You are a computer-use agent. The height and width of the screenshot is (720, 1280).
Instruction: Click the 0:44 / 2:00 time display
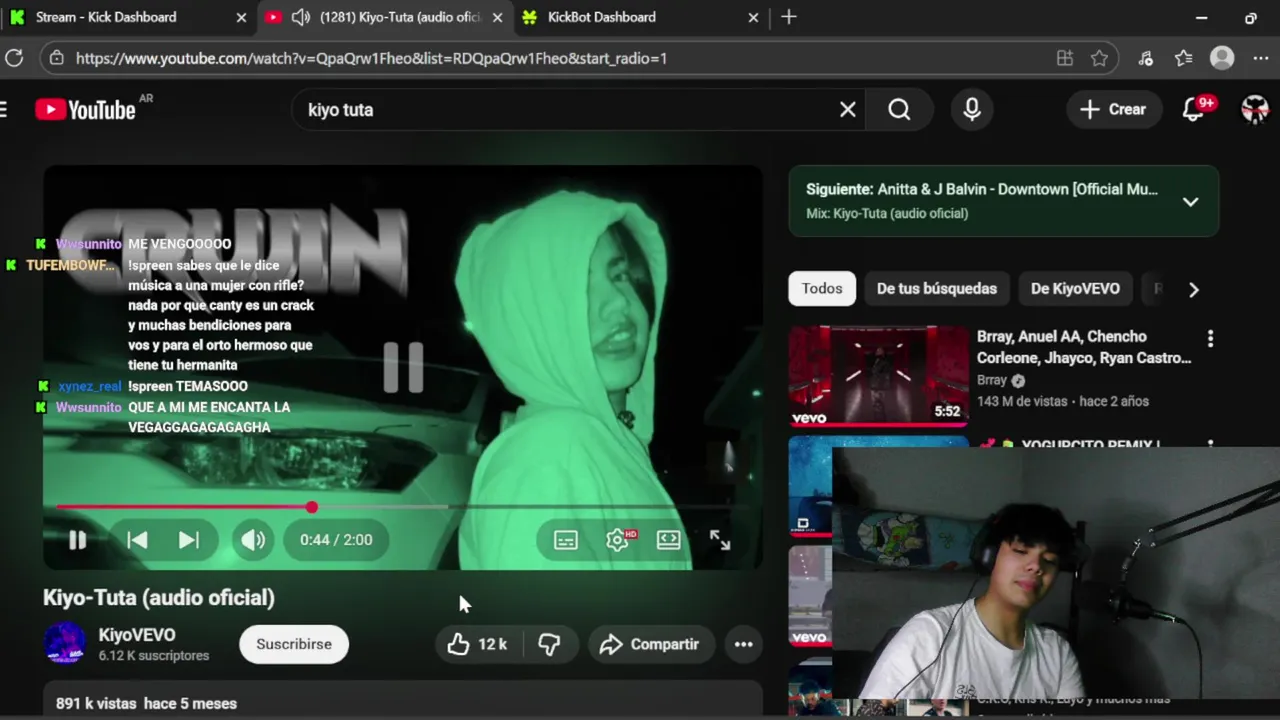336,540
